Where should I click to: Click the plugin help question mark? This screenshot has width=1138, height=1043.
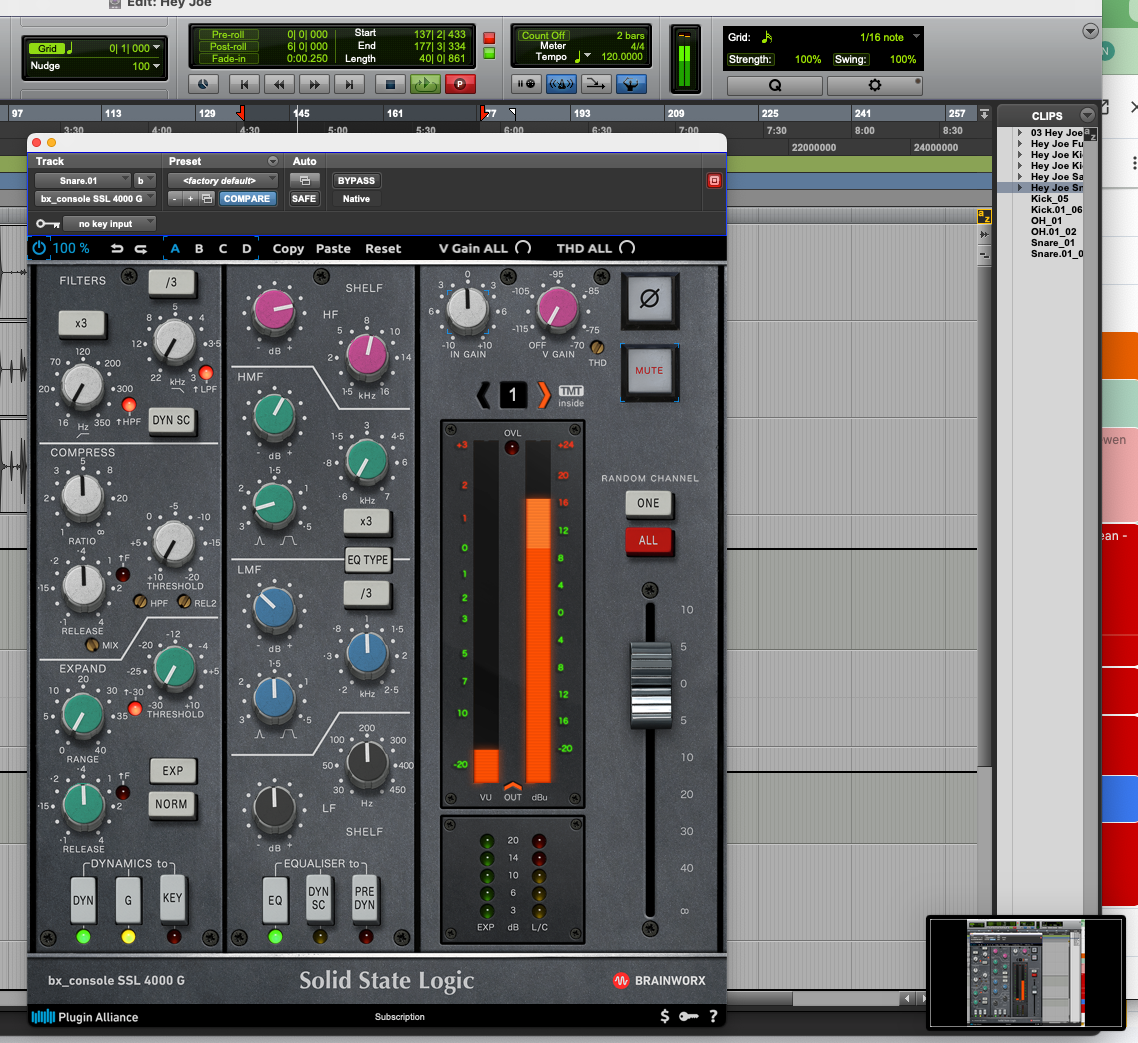pyautogui.click(x=713, y=1016)
